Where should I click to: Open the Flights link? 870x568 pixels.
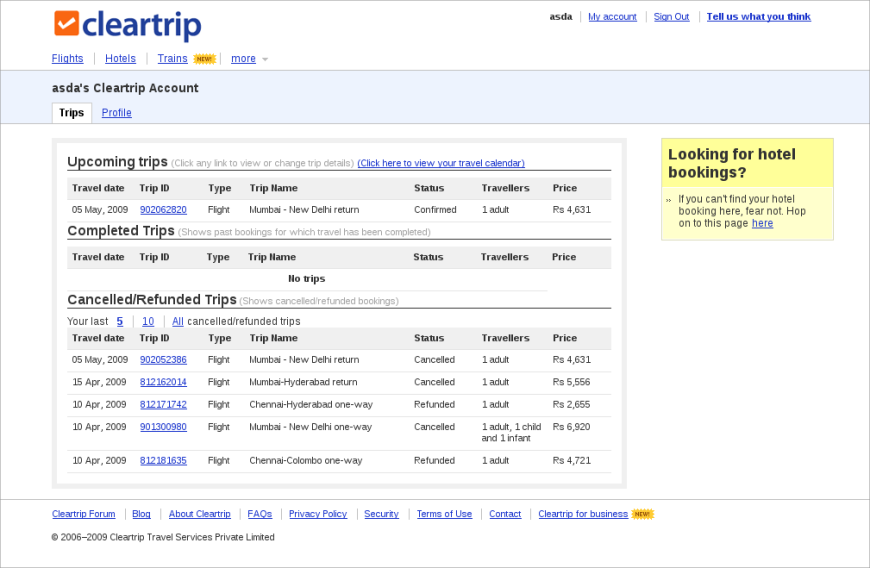(x=68, y=58)
